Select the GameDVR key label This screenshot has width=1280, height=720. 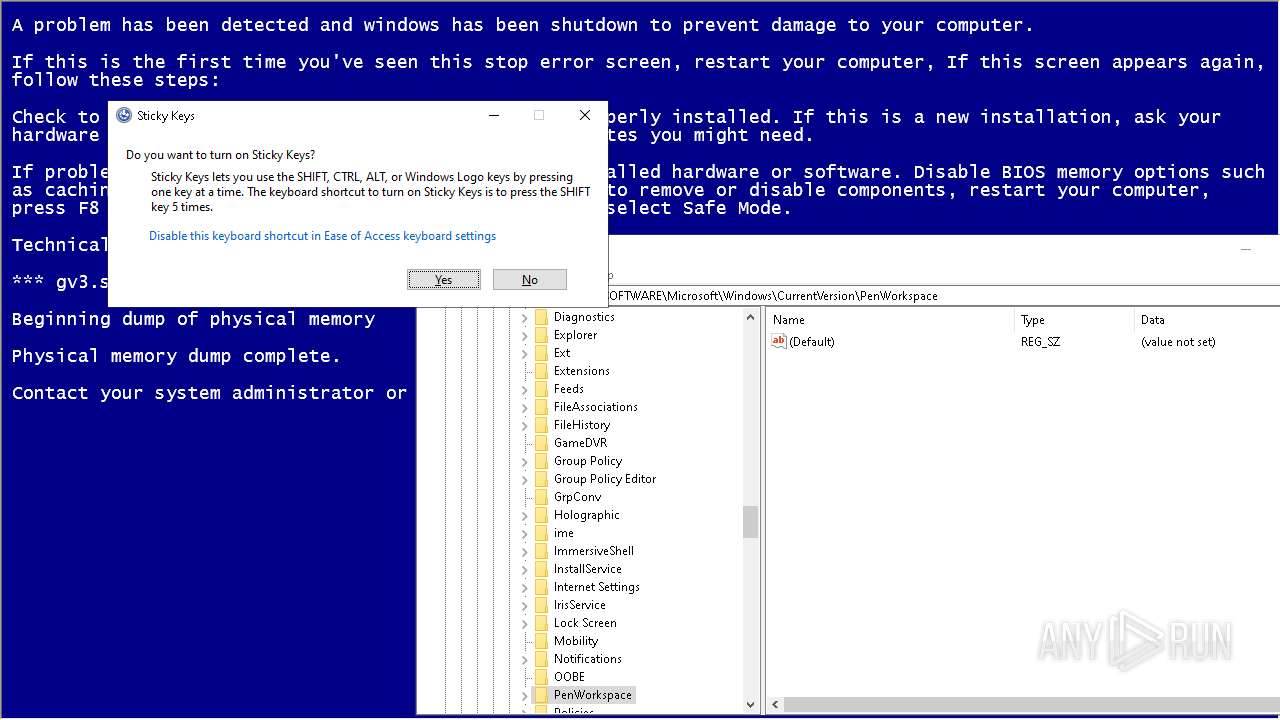580,443
